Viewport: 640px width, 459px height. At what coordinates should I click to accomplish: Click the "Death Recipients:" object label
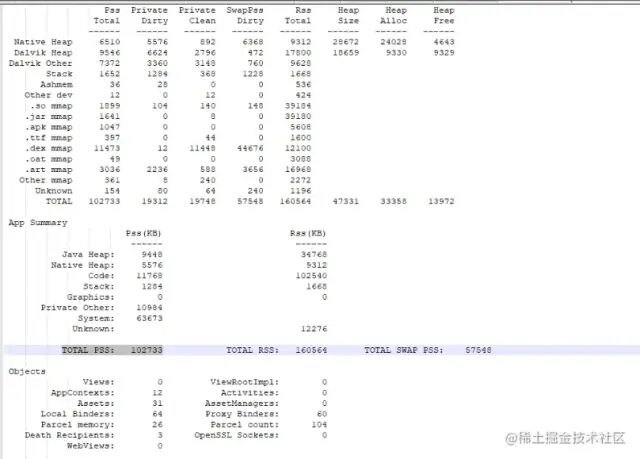pos(70,435)
